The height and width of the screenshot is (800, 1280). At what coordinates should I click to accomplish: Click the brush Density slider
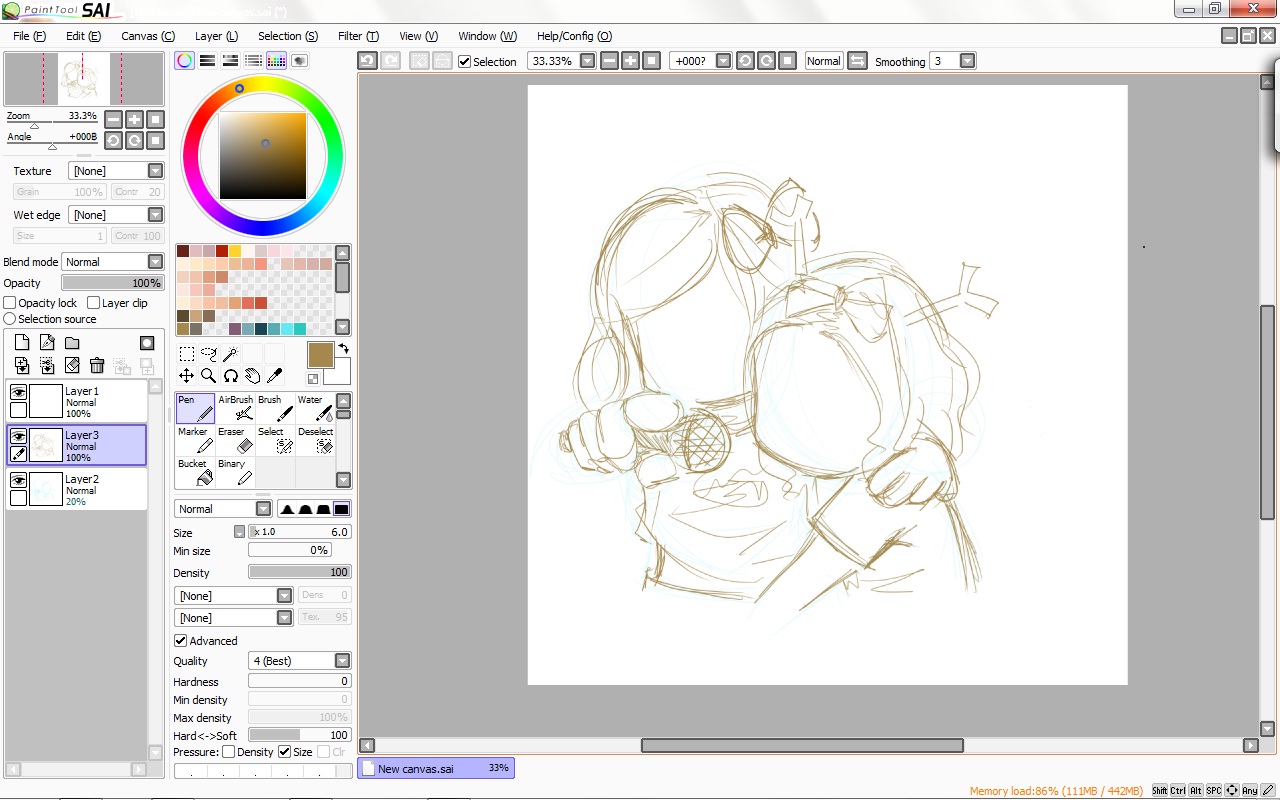(x=299, y=573)
